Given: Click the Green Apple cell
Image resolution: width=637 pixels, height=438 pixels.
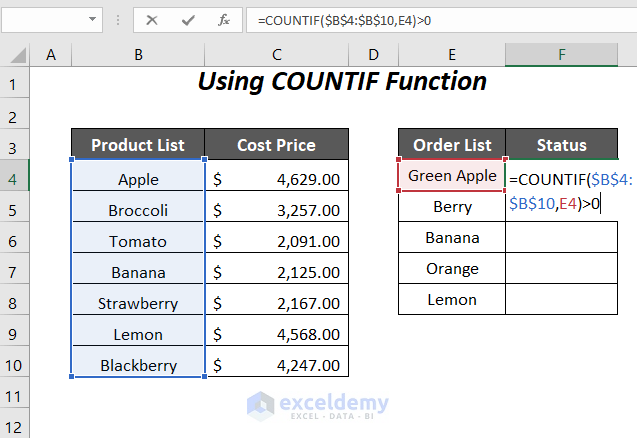Looking at the screenshot, I should [x=452, y=176].
